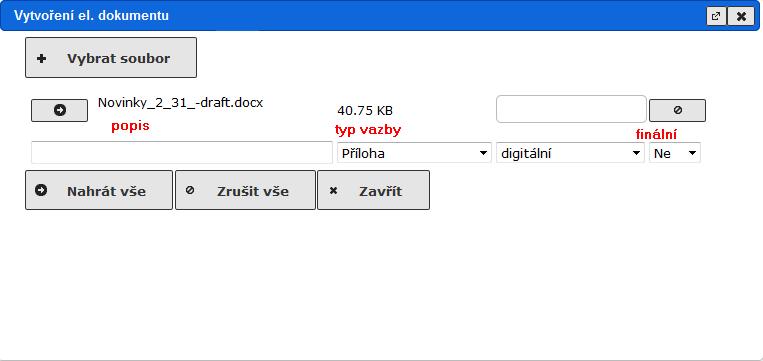Open the finální Ne dropdown
Screen dimensions: 763x361
(674, 153)
